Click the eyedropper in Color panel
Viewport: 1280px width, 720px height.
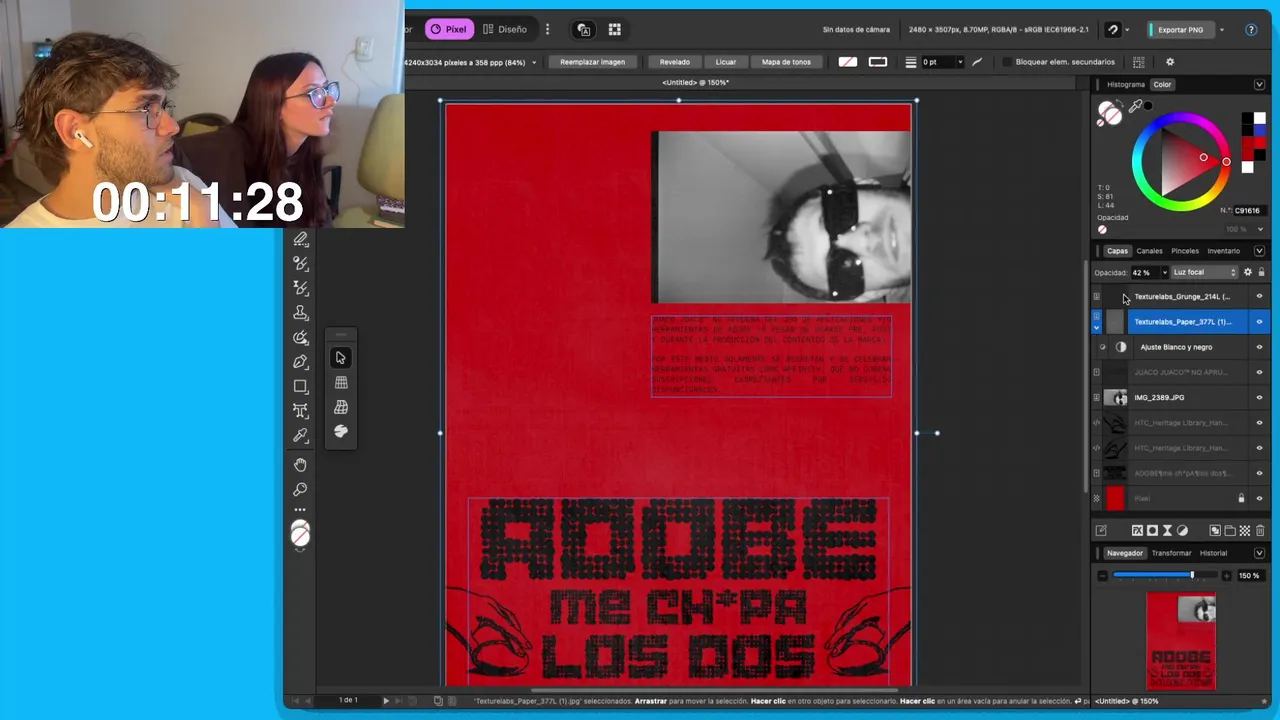tap(1136, 106)
